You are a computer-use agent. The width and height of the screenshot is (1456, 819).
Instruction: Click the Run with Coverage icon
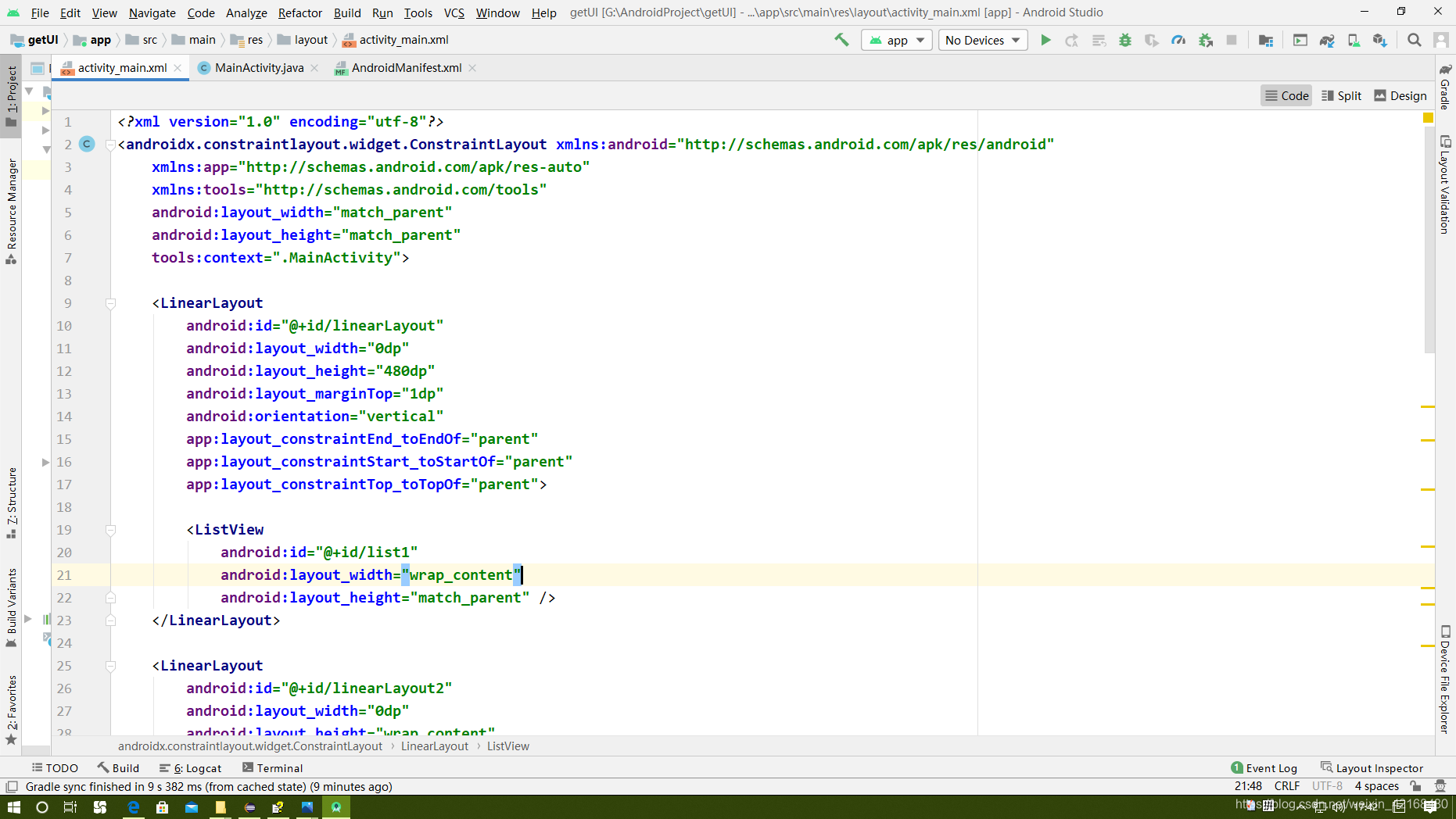(x=1152, y=40)
